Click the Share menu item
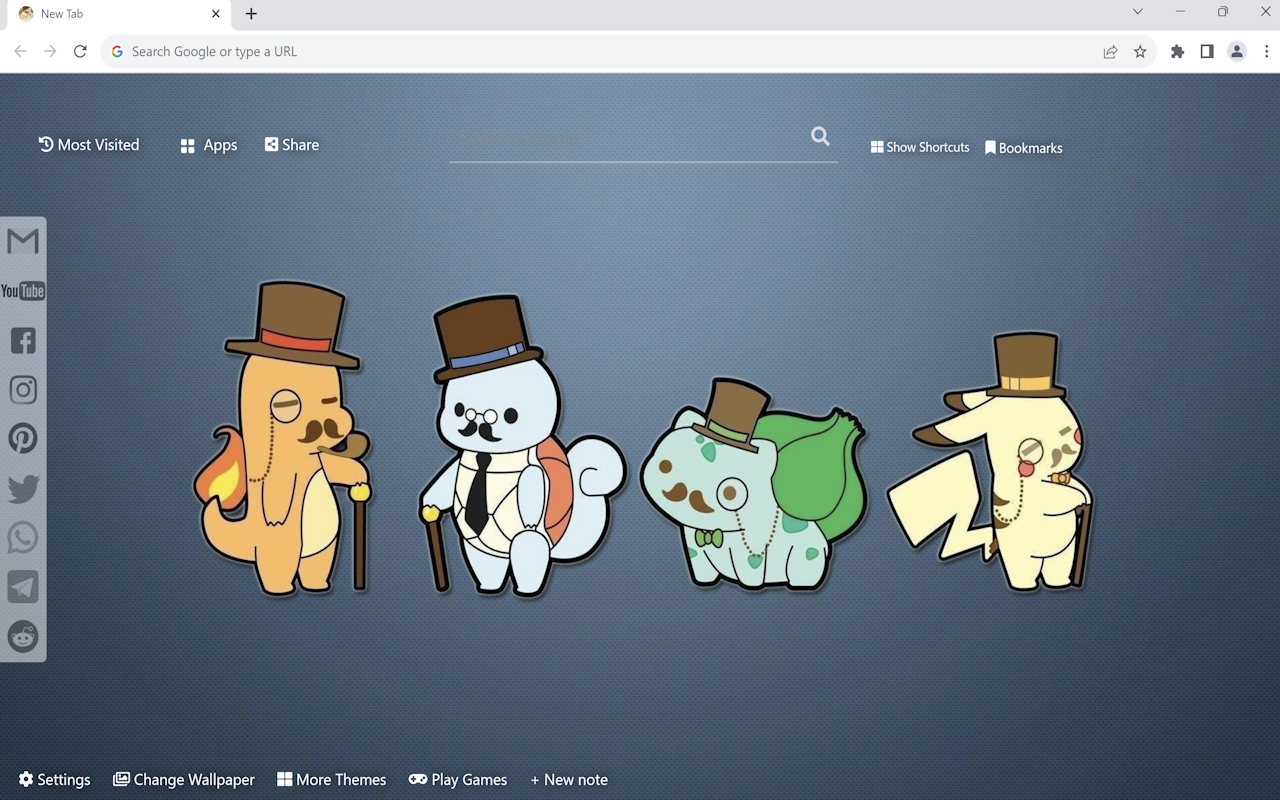This screenshot has width=1280, height=800. 292,145
